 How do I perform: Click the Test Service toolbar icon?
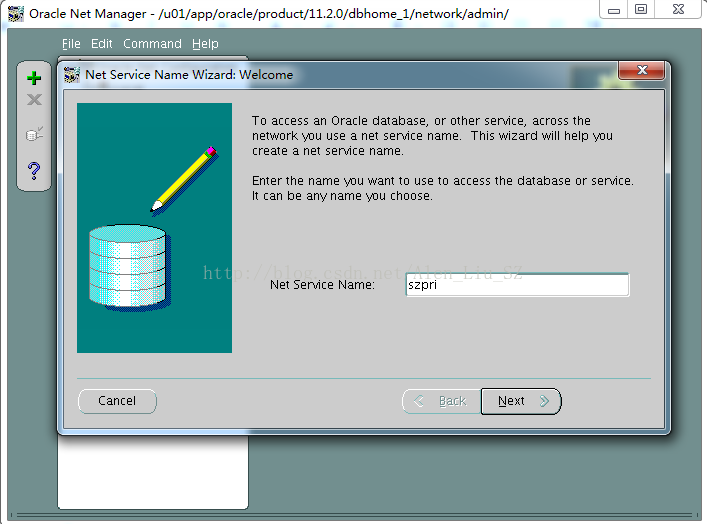[34, 134]
